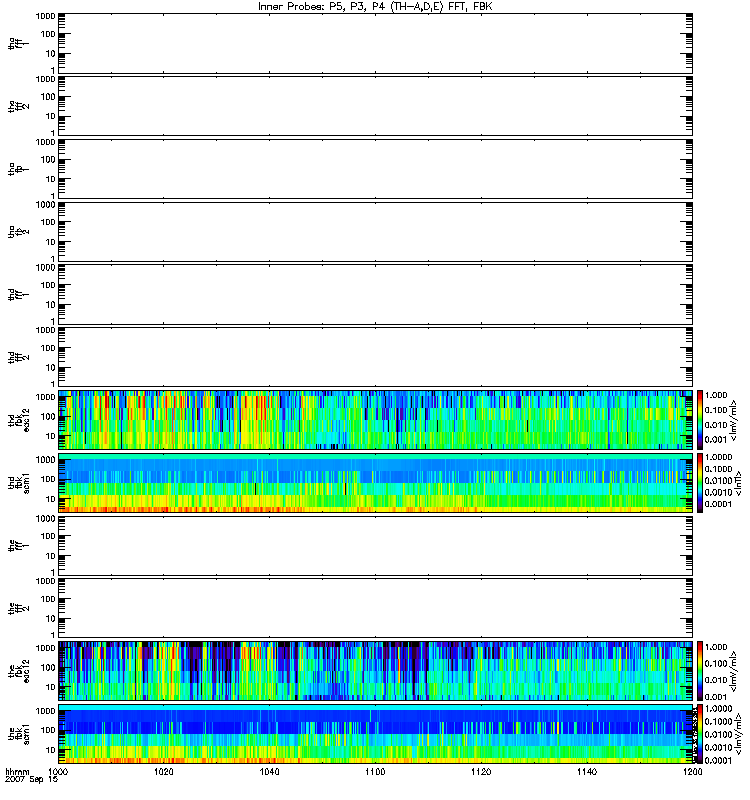Click the empty thd fff 2 plot panel
The width and height of the screenshot is (750, 800).
click(376, 357)
